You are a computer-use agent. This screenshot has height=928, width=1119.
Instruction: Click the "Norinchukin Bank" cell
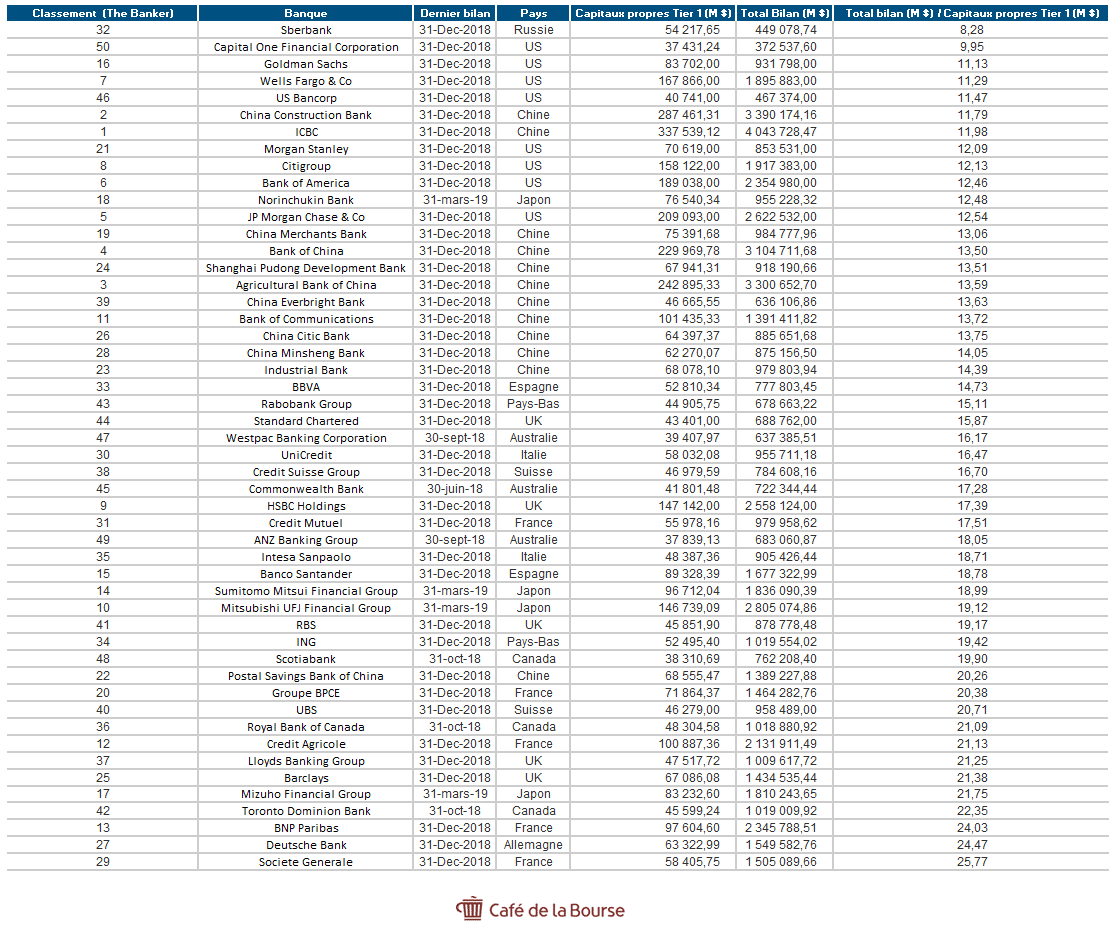pos(306,200)
